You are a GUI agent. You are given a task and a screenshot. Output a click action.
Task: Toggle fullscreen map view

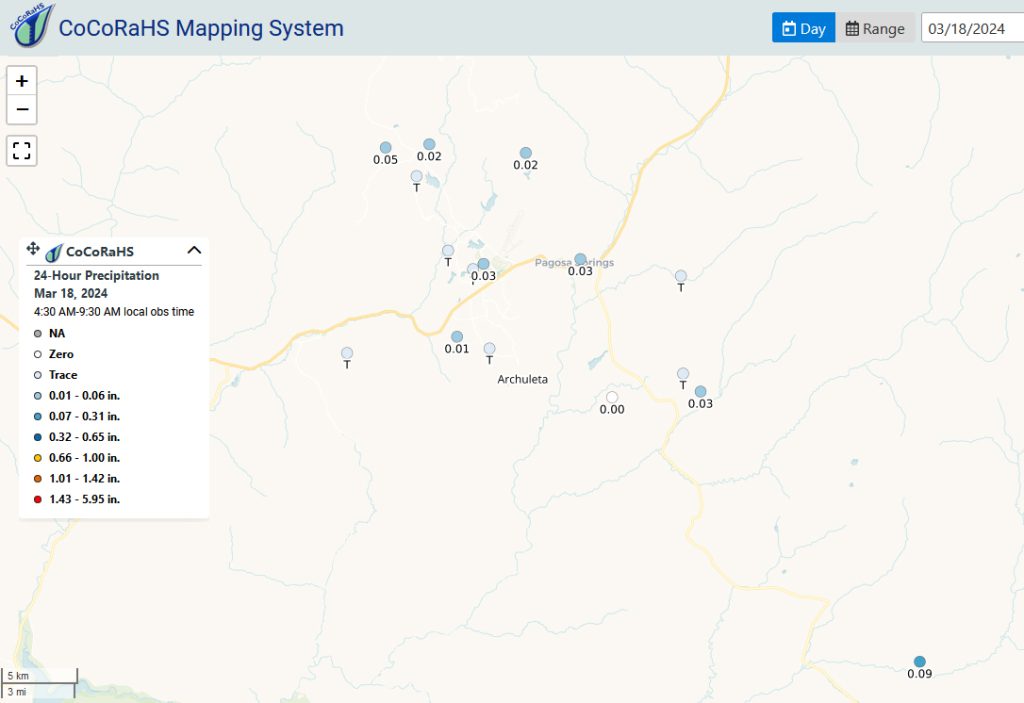coord(22,151)
